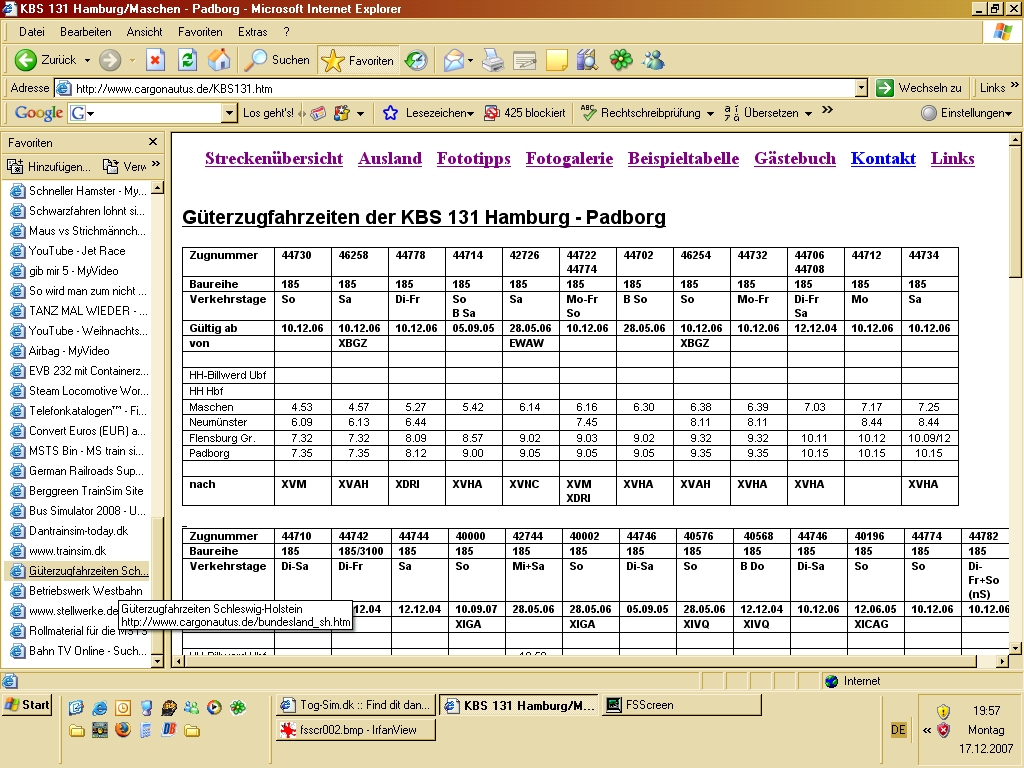Switch to Tog-Sim.dk taskbar window
The height and width of the screenshot is (768, 1024).
click(x=356, y=705)
